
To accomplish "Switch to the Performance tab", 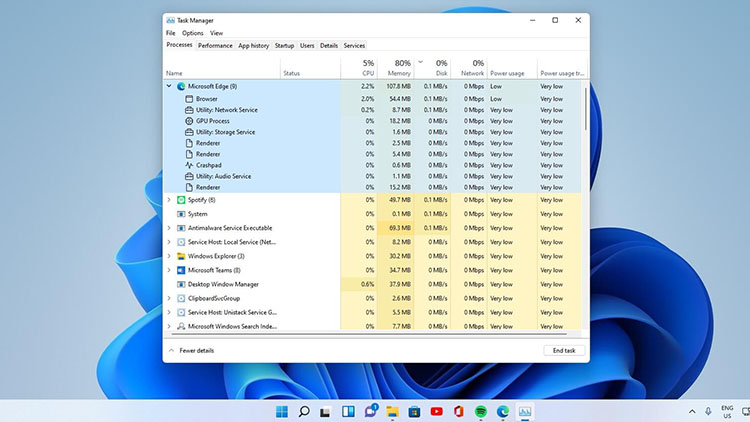I will [215, 45].
